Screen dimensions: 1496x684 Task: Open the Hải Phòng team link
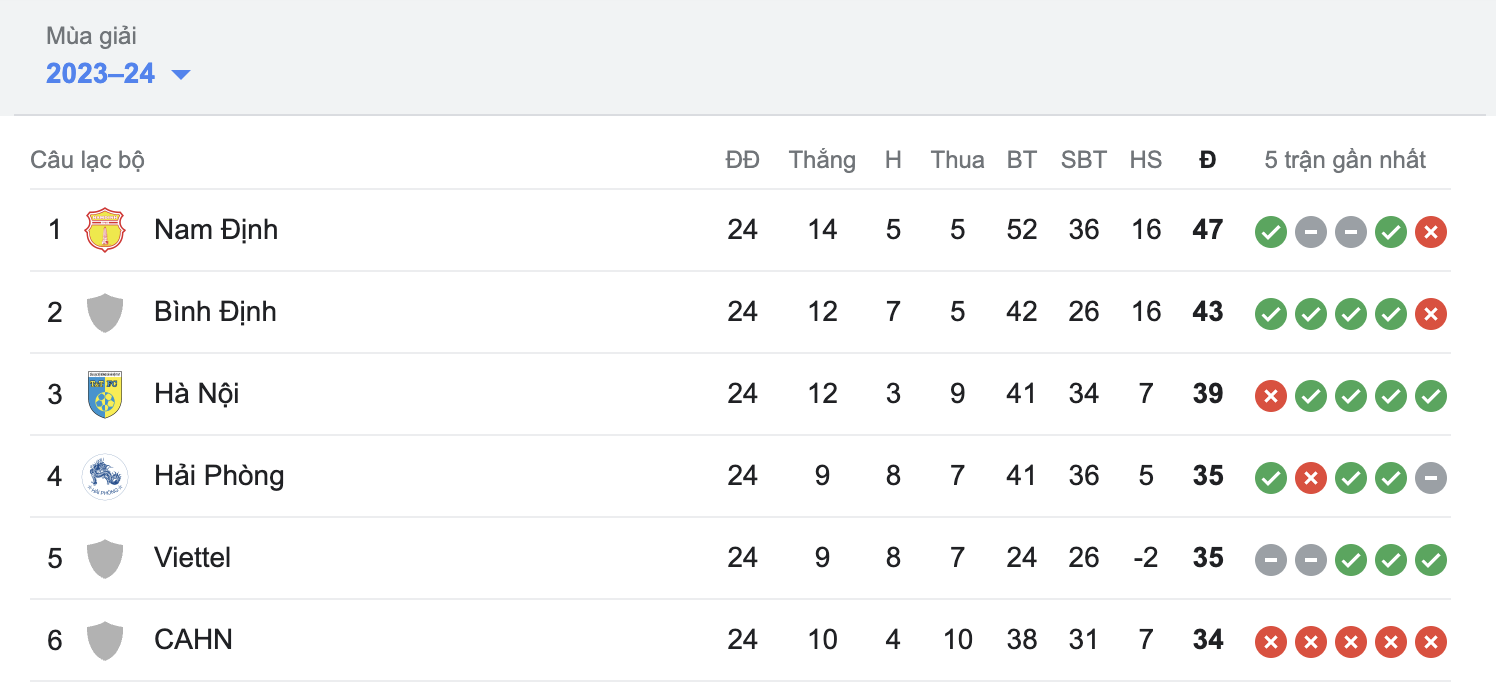point(219,476)
